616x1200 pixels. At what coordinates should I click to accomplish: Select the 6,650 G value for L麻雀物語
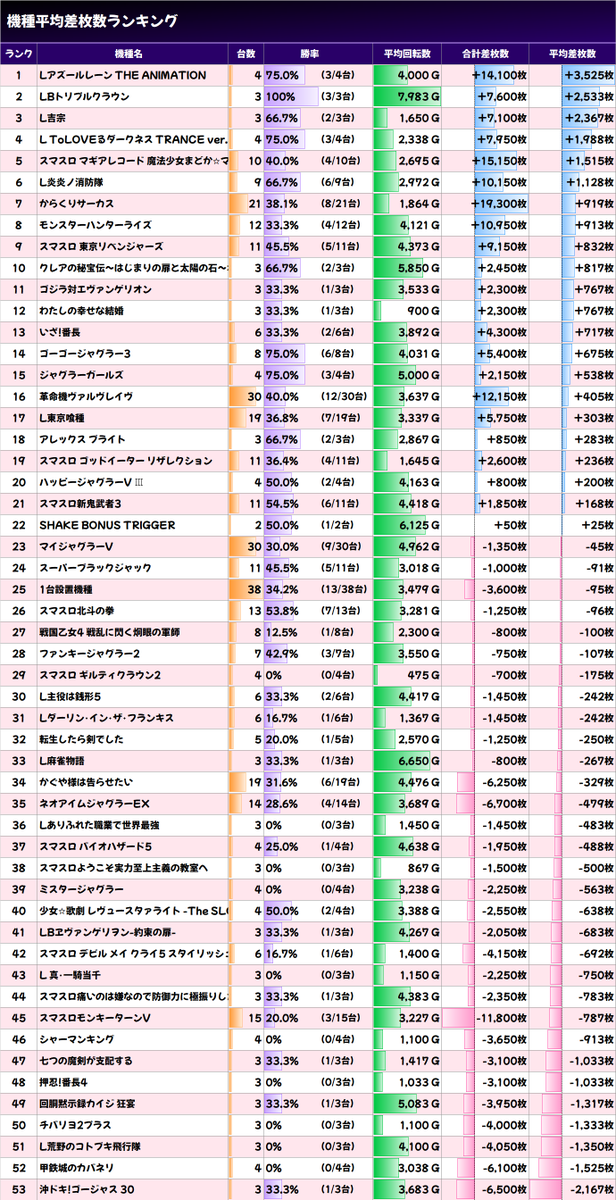pyautogui.click(x=418, y=760)
